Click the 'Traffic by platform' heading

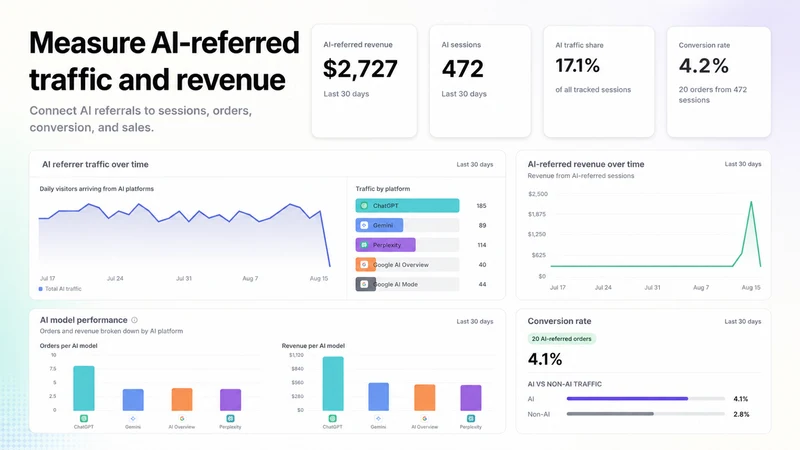(383, 189)
